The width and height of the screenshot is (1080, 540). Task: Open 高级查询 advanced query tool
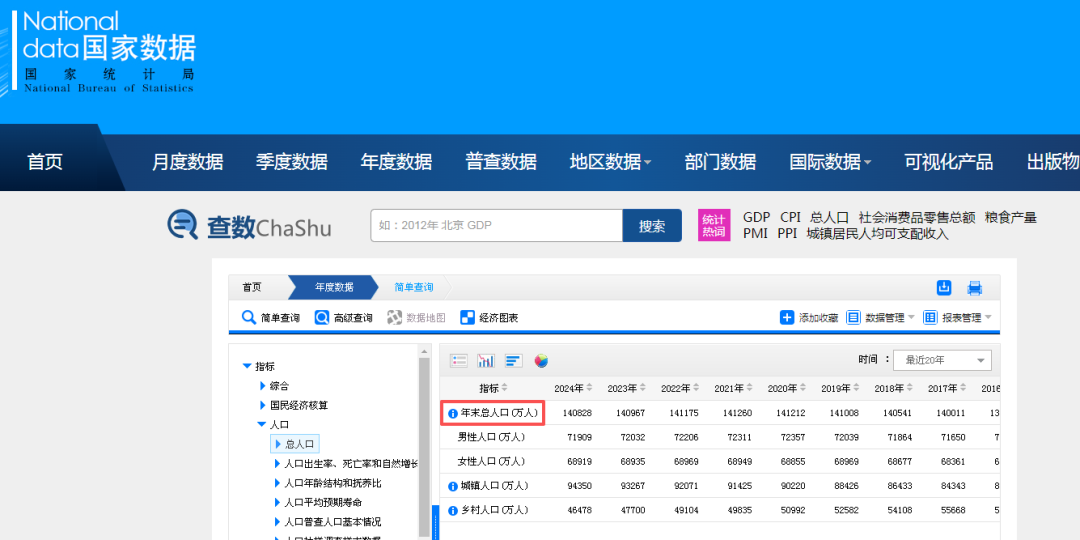(343, 318)
